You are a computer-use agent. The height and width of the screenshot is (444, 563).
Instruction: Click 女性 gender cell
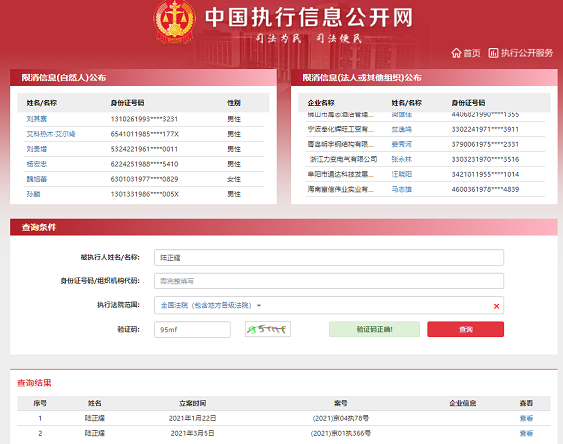(234, 179)
